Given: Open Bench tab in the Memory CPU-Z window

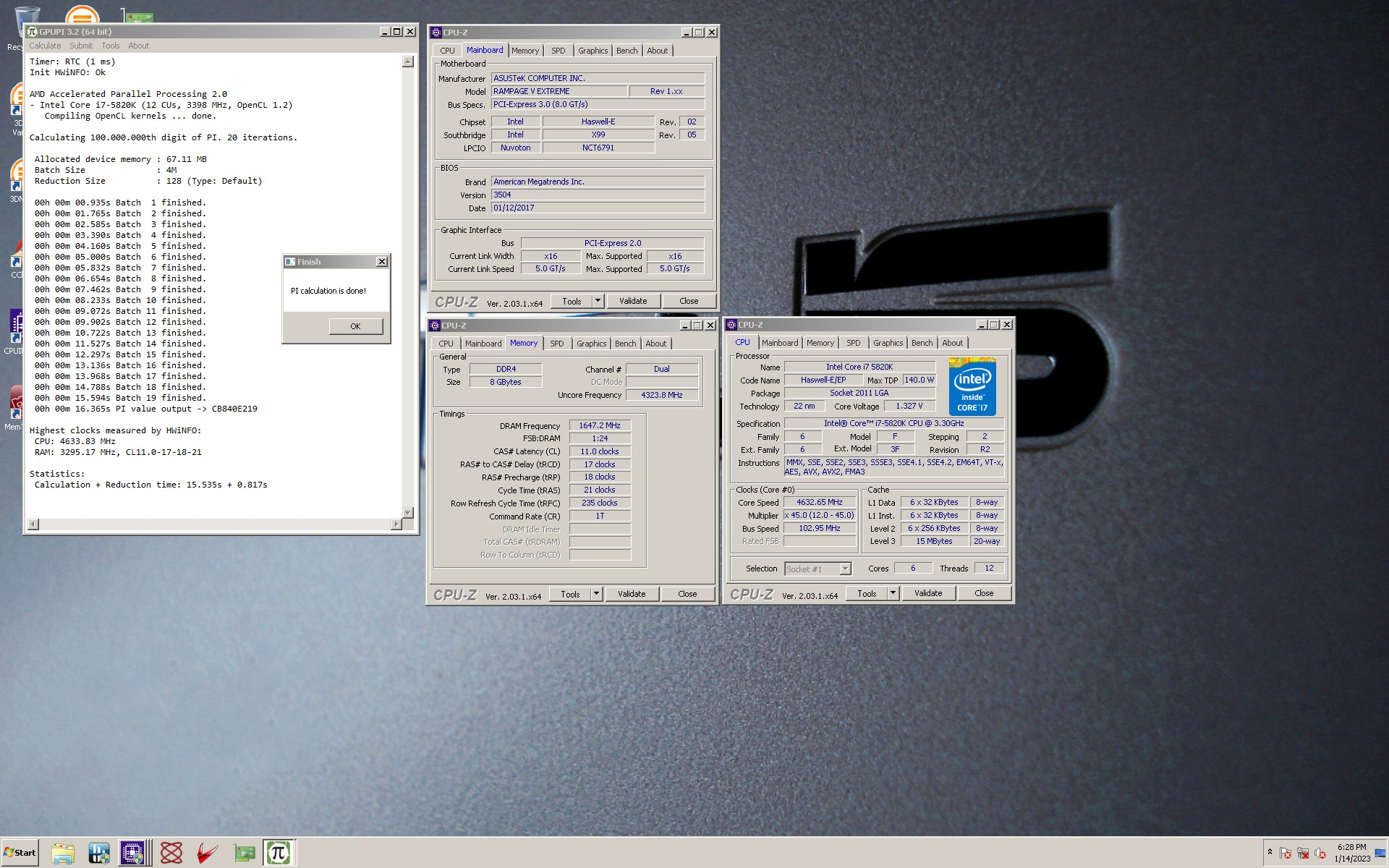Looking at the screenshot, I should click(626, 344).
